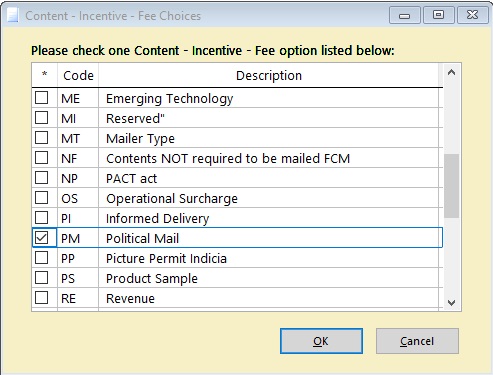Image resolution: width=493 pixels, height=375 pixels.
Task: Tick the PS Product Sample checkbox
Action: (x=41, y=278)
